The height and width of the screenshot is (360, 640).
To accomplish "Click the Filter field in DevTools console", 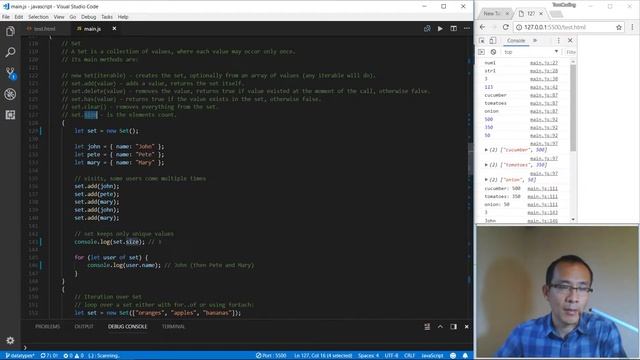I will point(571,52).
